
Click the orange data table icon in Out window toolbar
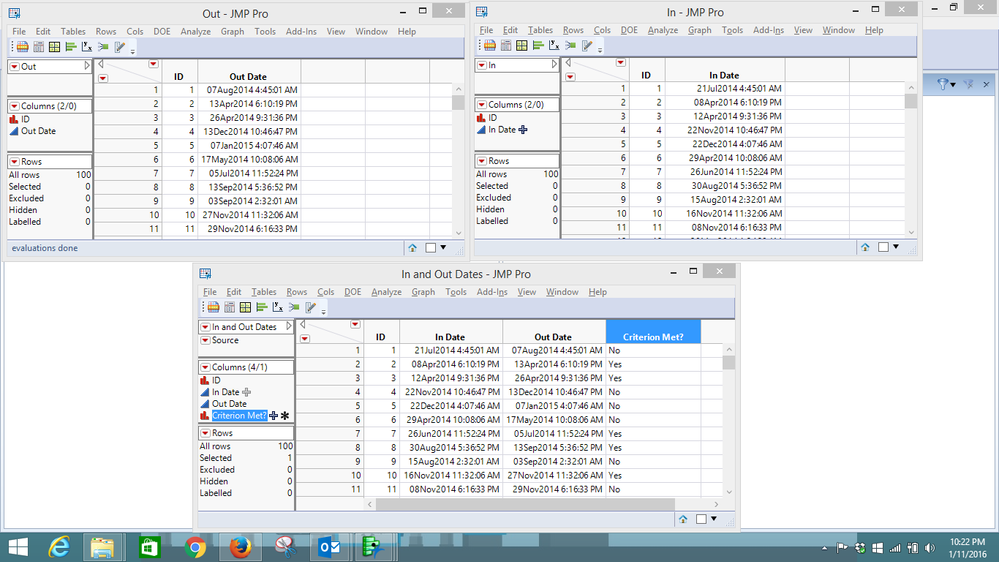point(22,47)
